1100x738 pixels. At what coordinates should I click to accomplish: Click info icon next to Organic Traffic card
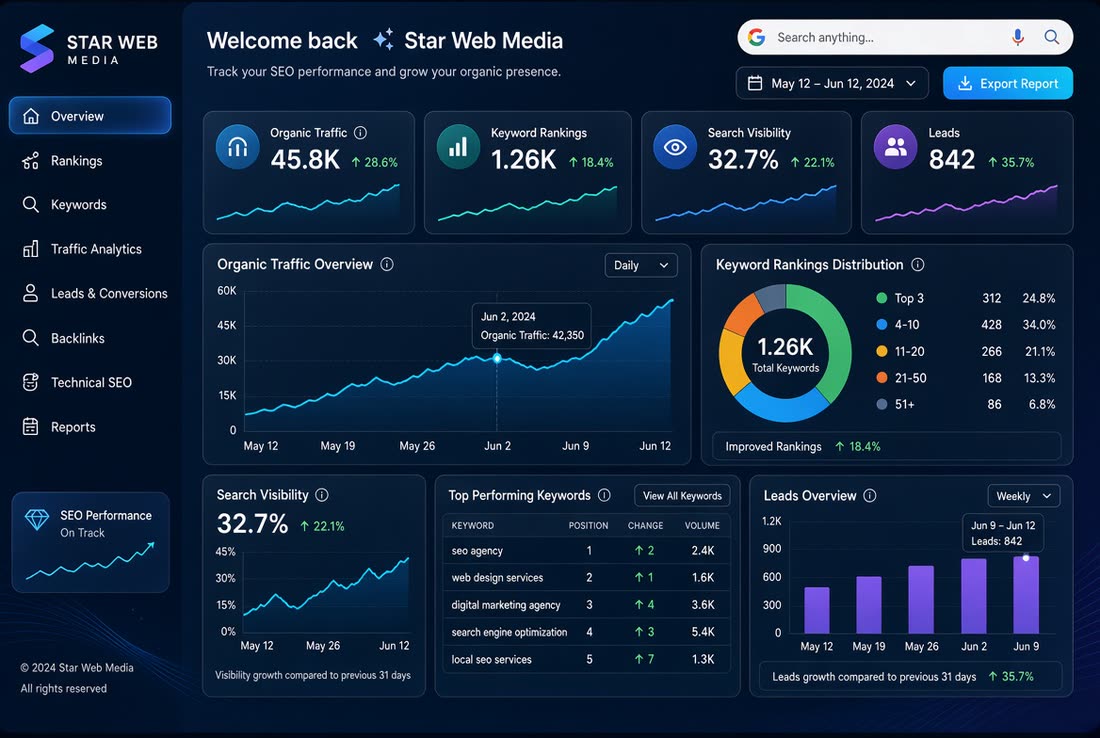360,133
